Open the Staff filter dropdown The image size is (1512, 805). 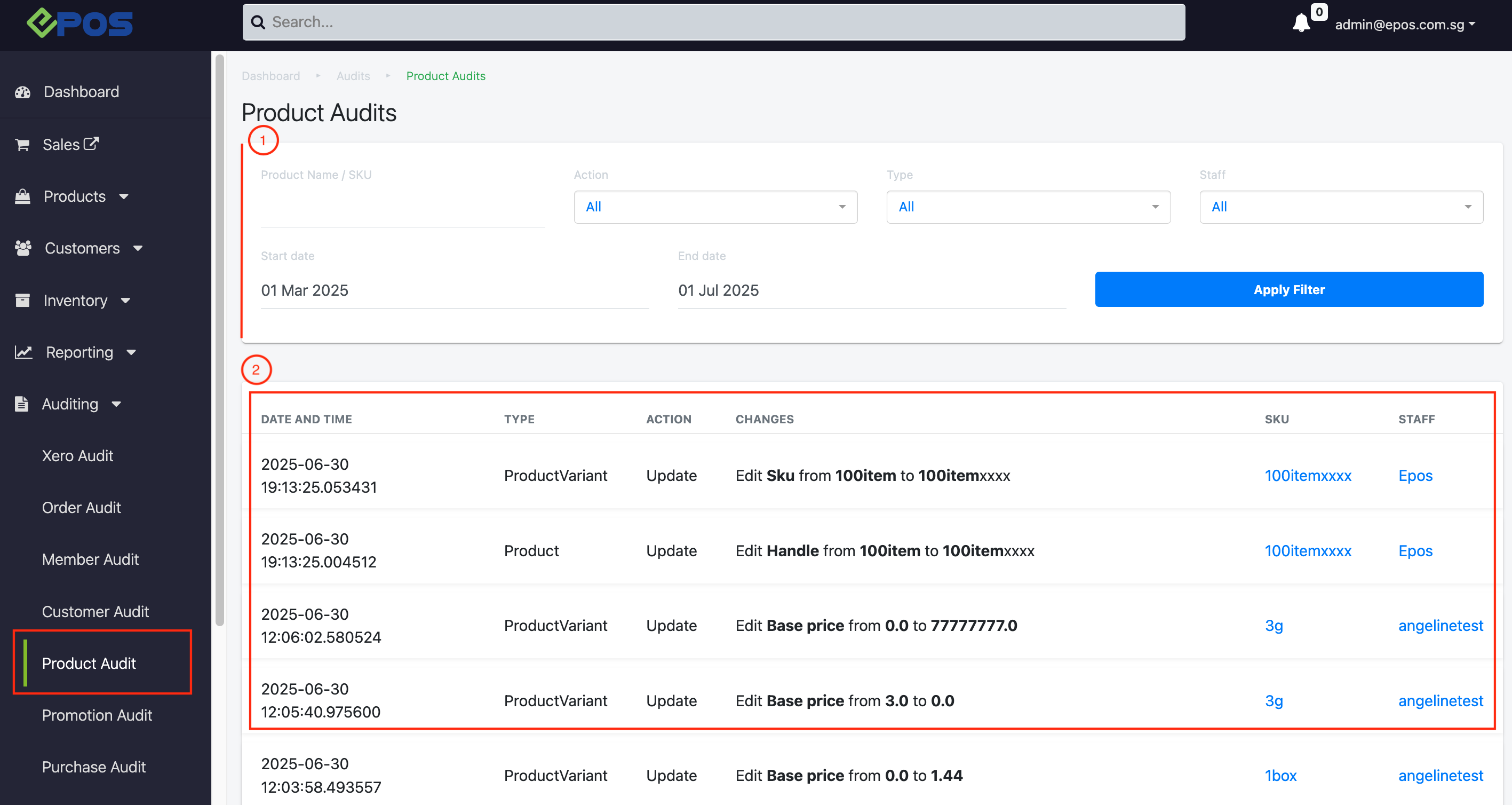click(x=1341, y=207)
